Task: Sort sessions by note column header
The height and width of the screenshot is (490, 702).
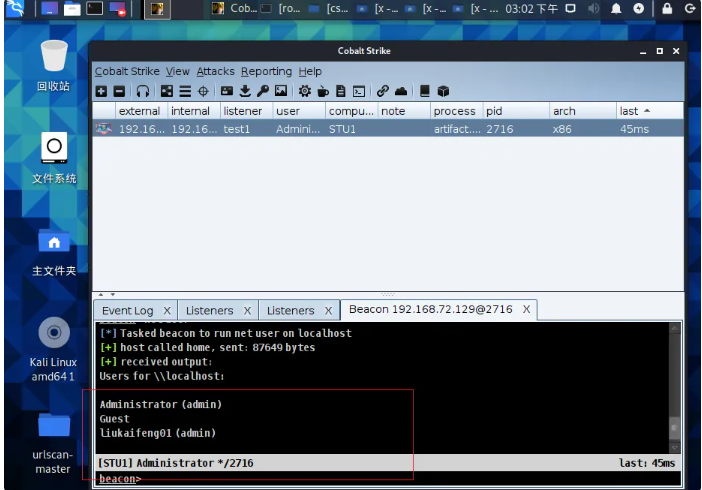Action: pyautogui.click(x=403, y=111)
